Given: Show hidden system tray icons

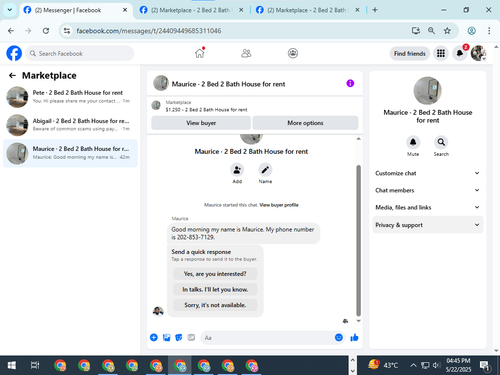Looking at the screenshot, I should pyautogui.click(x=413, y=365).
